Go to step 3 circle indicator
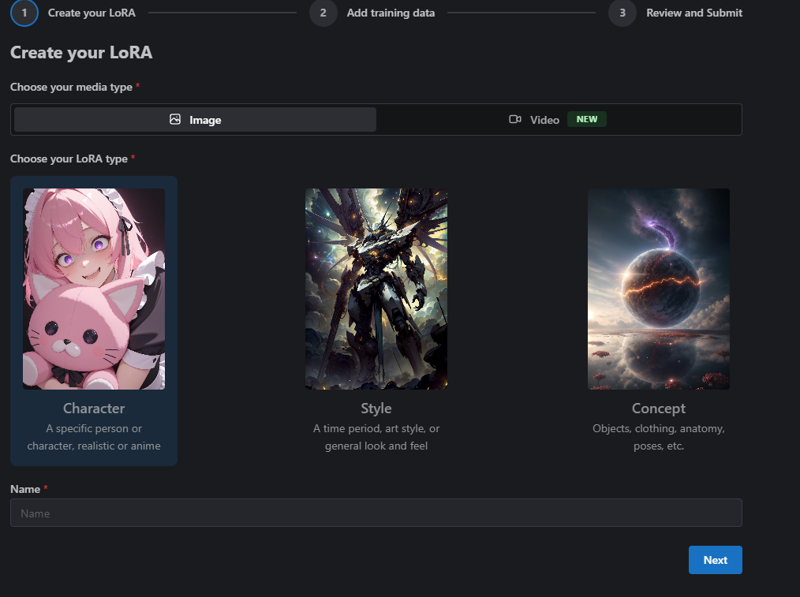This screenshot has width=800, height=597. tap(622, 13)
